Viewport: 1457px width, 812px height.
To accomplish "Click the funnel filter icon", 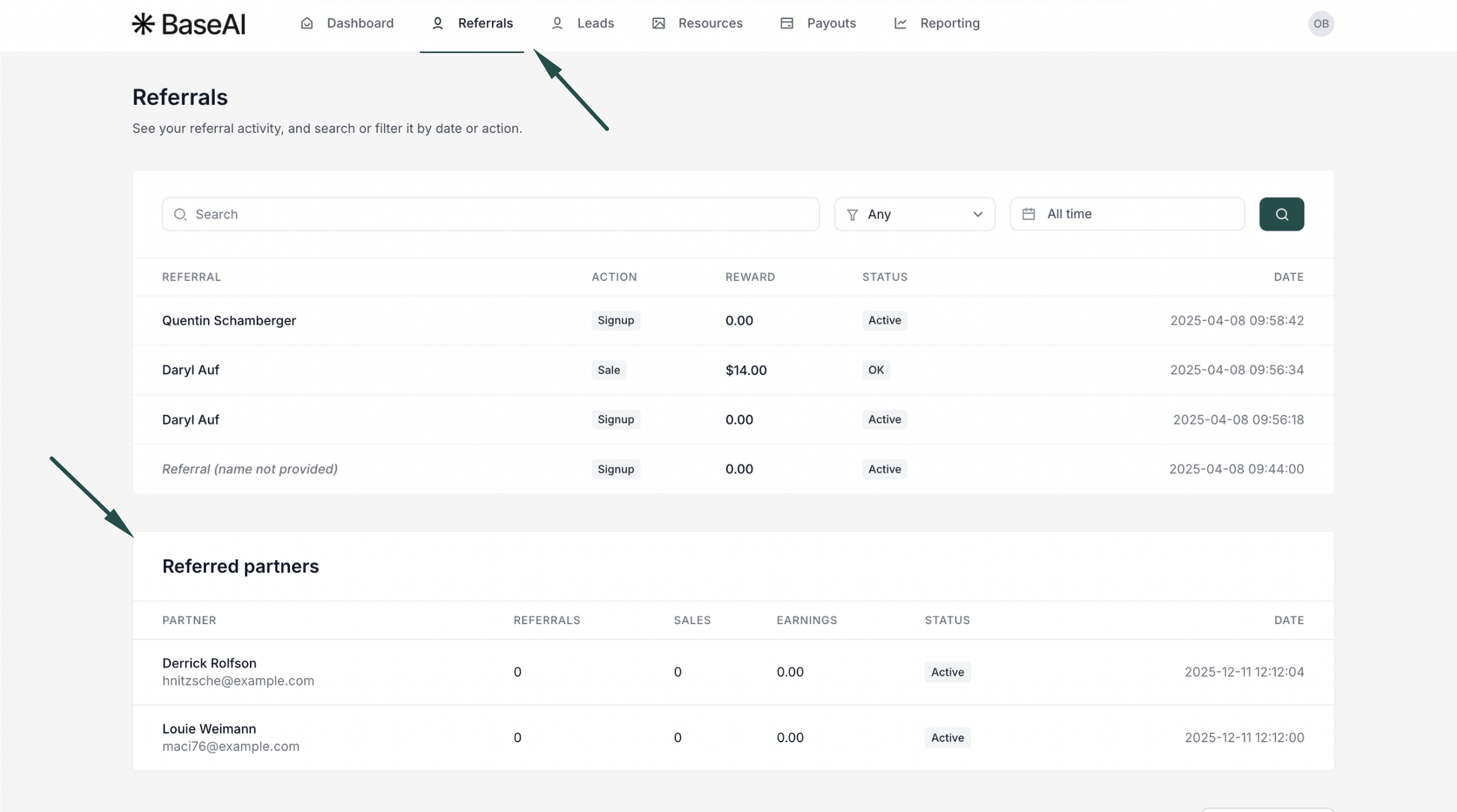I will point(852,215).
